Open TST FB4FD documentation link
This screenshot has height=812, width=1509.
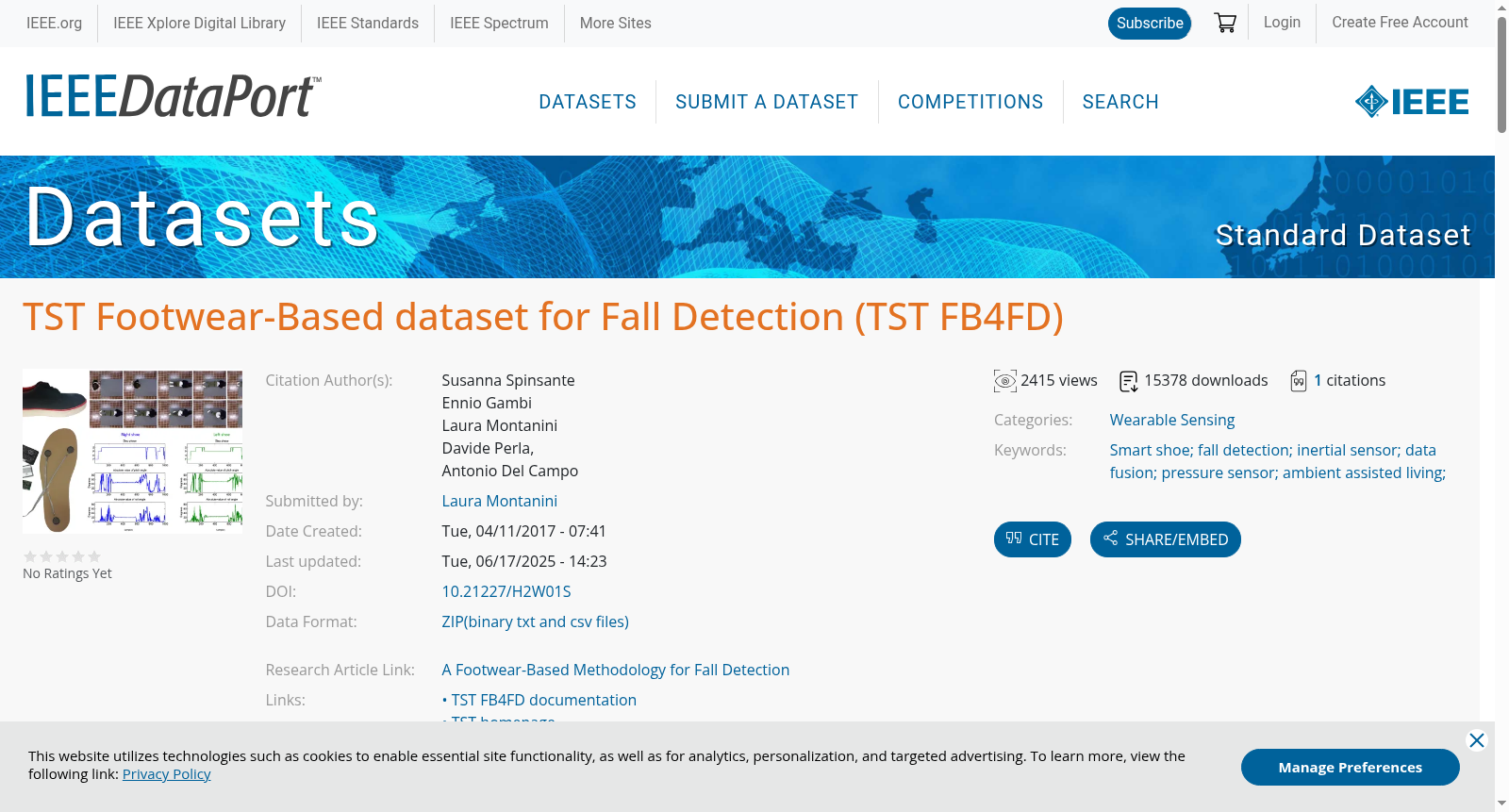pos(544,700)
